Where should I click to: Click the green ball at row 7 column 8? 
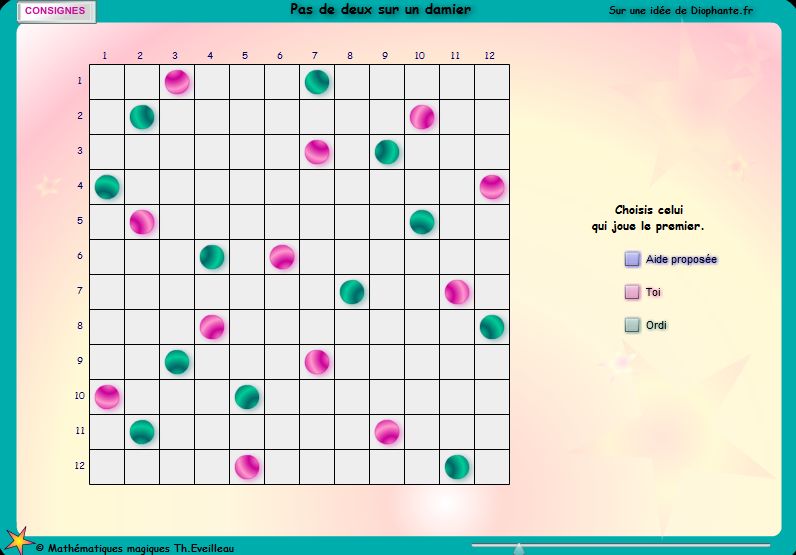pyautogui.click(x=352, y=292)
